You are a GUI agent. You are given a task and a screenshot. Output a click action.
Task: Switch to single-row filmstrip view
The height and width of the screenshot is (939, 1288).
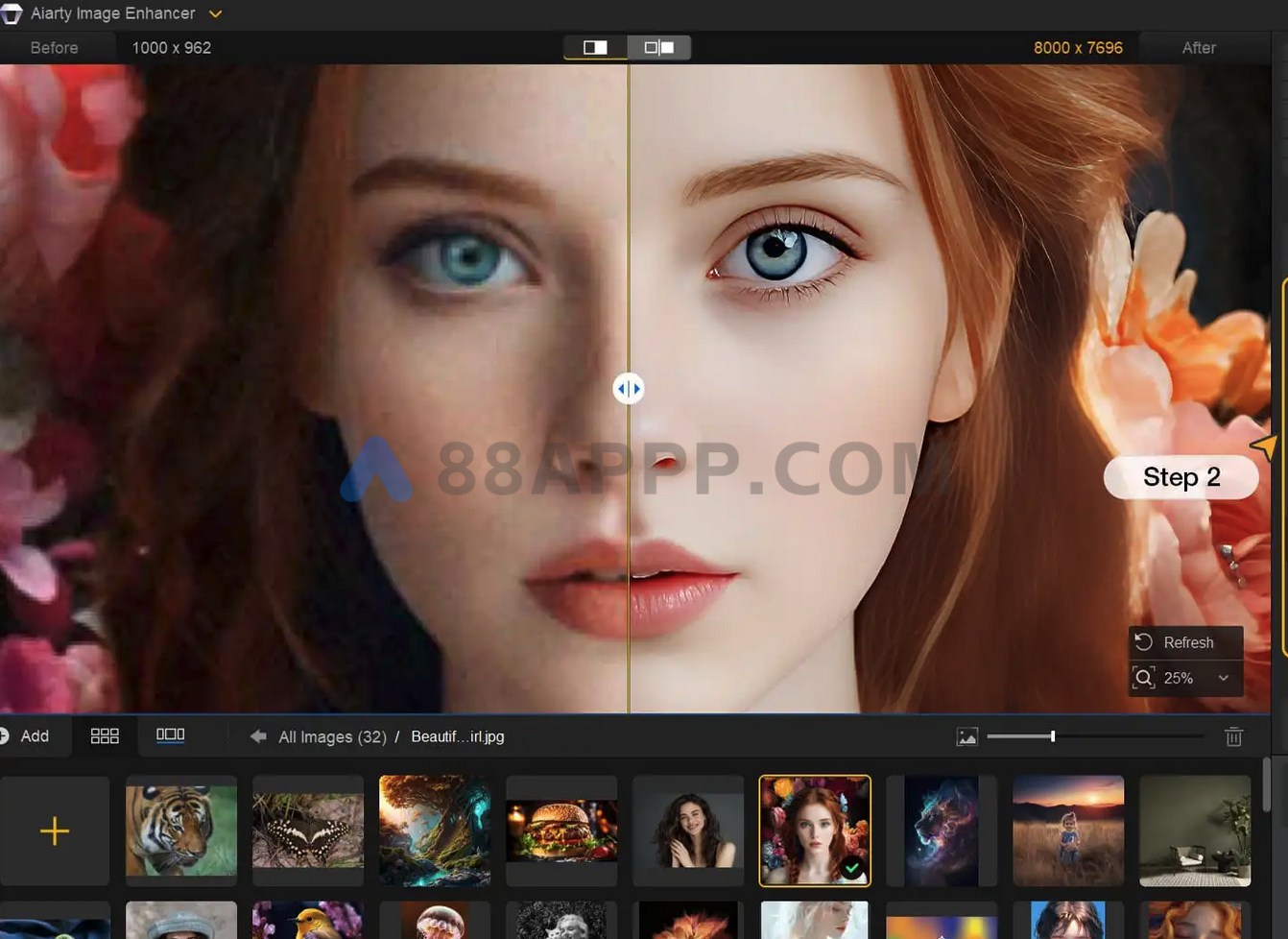[171, 735]
